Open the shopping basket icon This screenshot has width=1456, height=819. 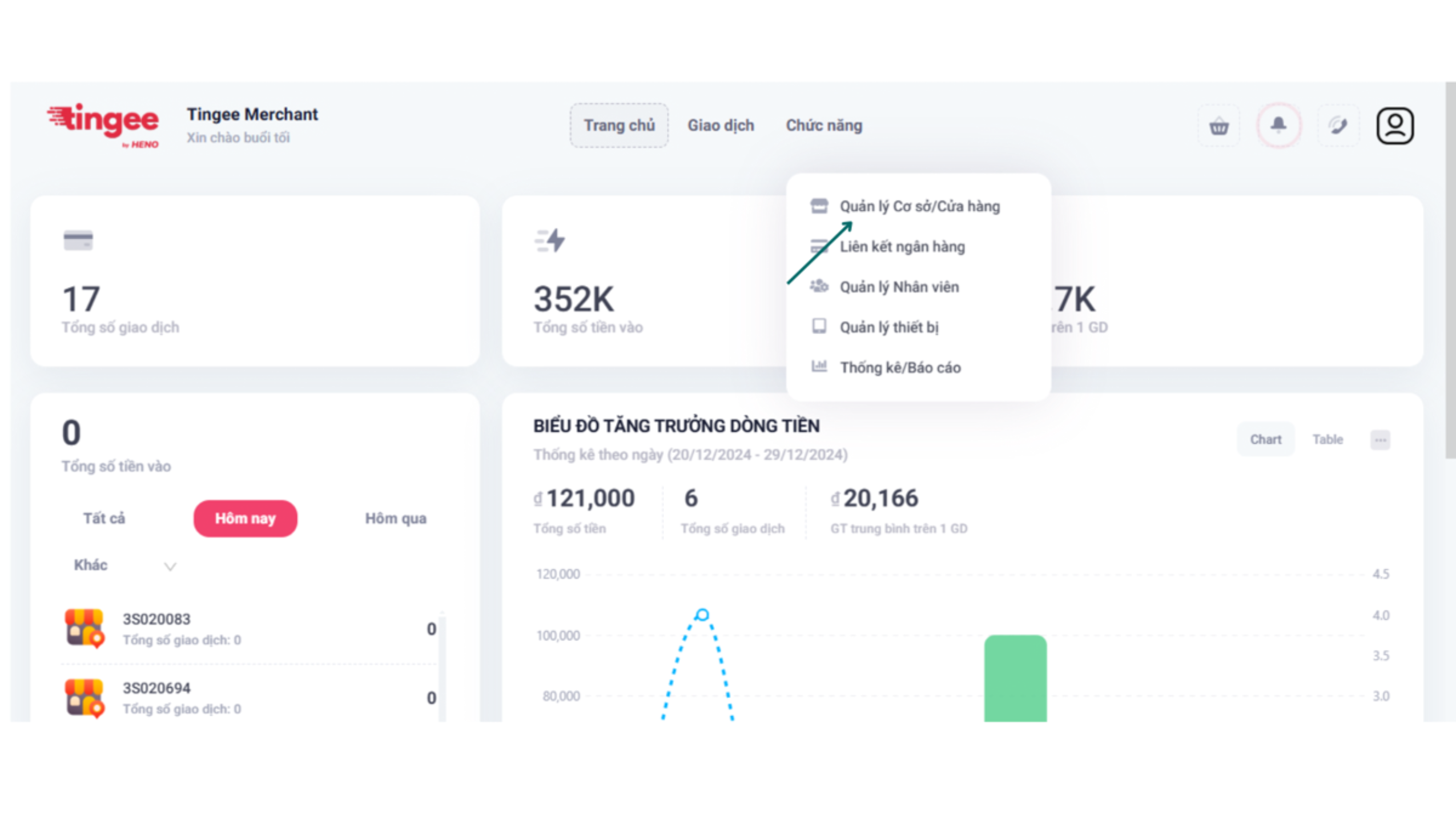tap(1218, 126)
